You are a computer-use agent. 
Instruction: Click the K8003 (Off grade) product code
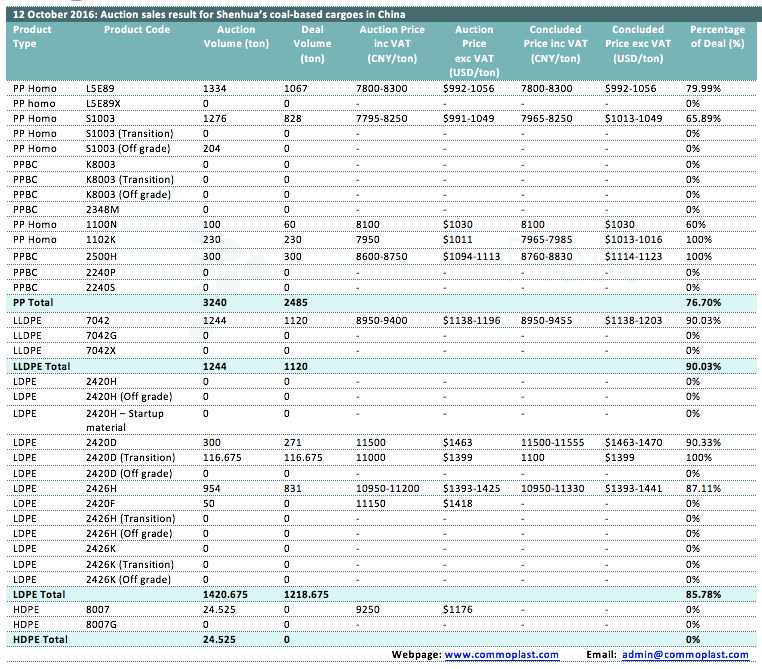point(128,195)
